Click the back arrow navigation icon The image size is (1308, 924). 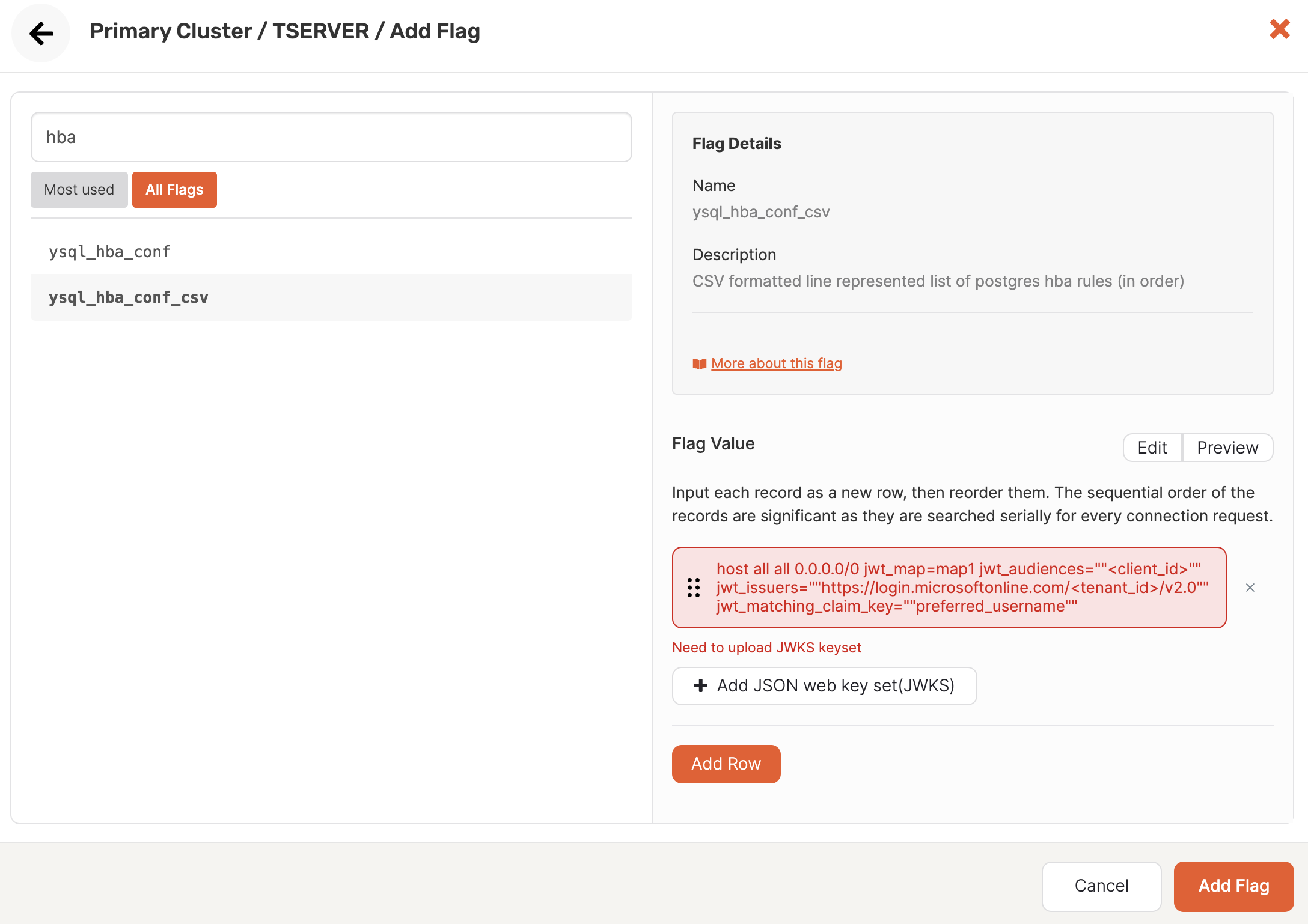pyautogui.click(x=41, y=32)
